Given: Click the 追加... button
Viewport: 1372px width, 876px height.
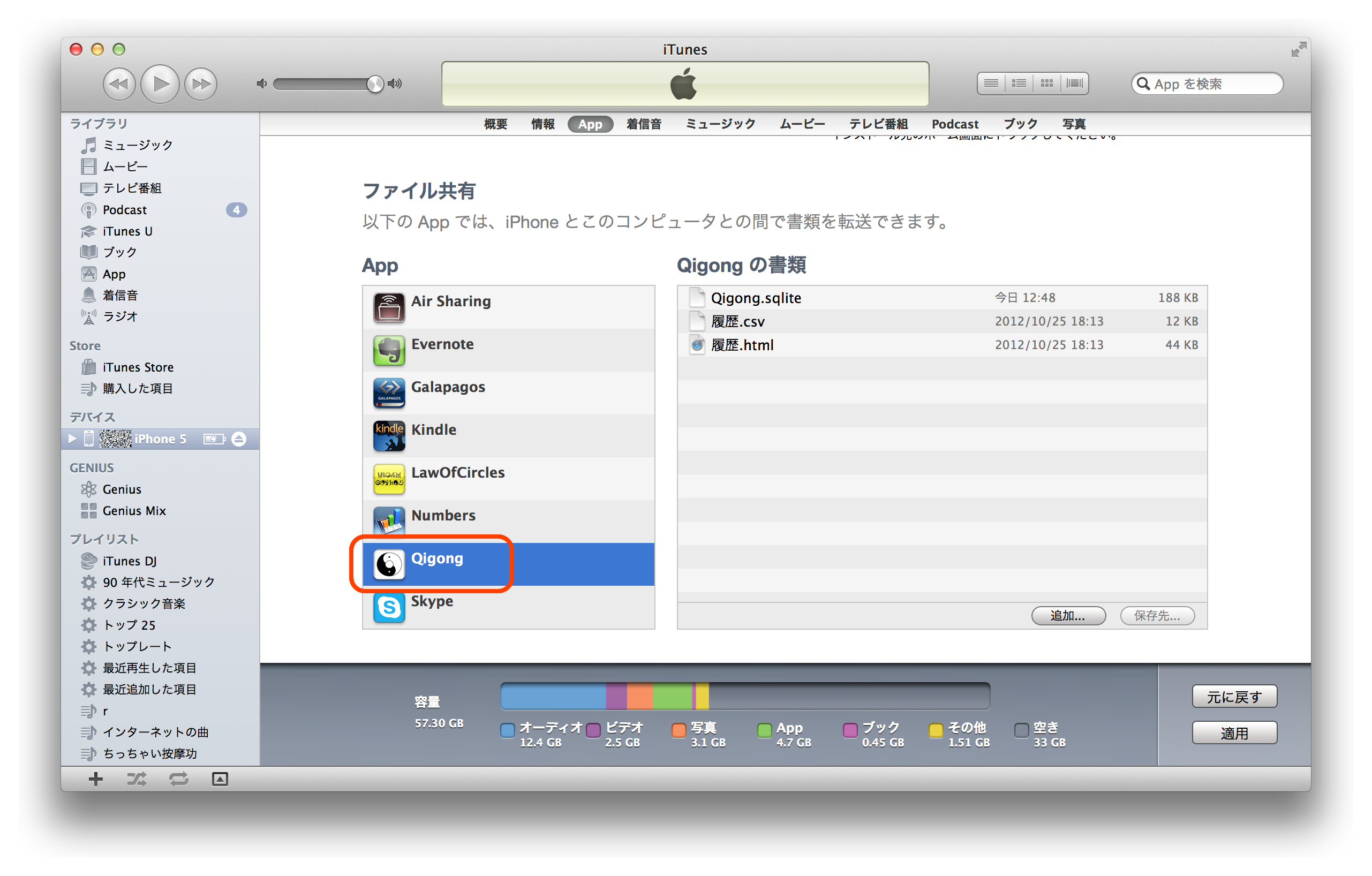Looking at the screenshot, I should point(1068,616).
